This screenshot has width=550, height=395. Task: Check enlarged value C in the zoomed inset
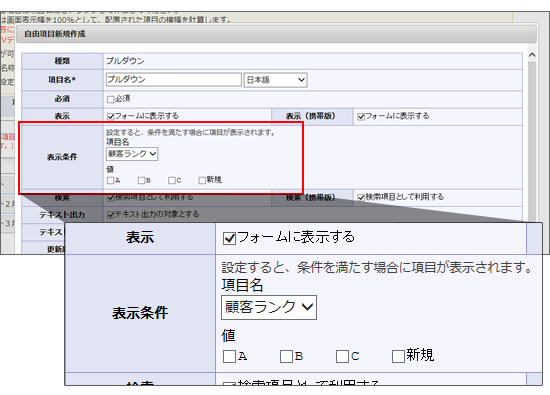tap(342, 356)
